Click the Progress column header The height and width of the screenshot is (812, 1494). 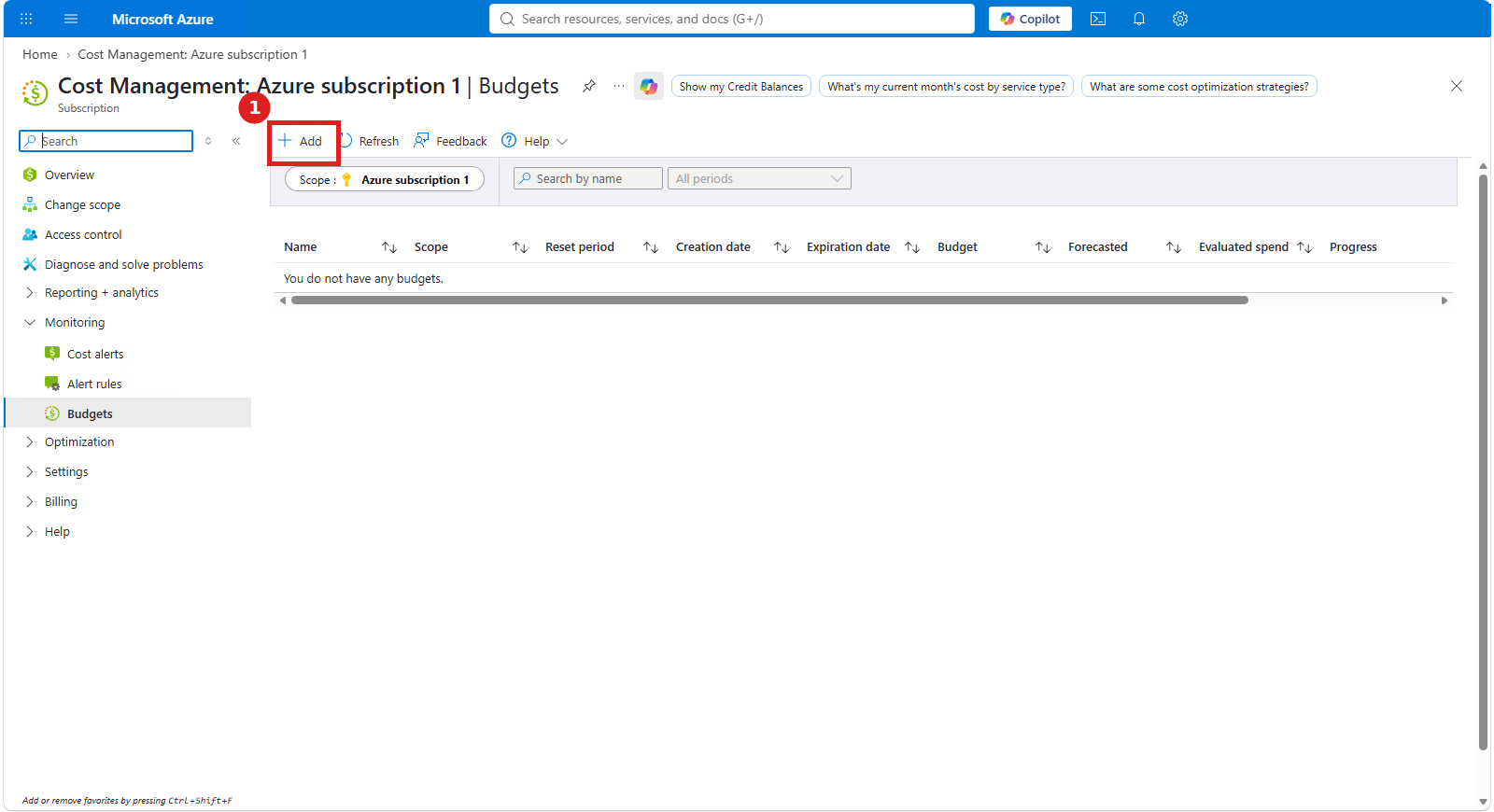tap(1353, 246)
